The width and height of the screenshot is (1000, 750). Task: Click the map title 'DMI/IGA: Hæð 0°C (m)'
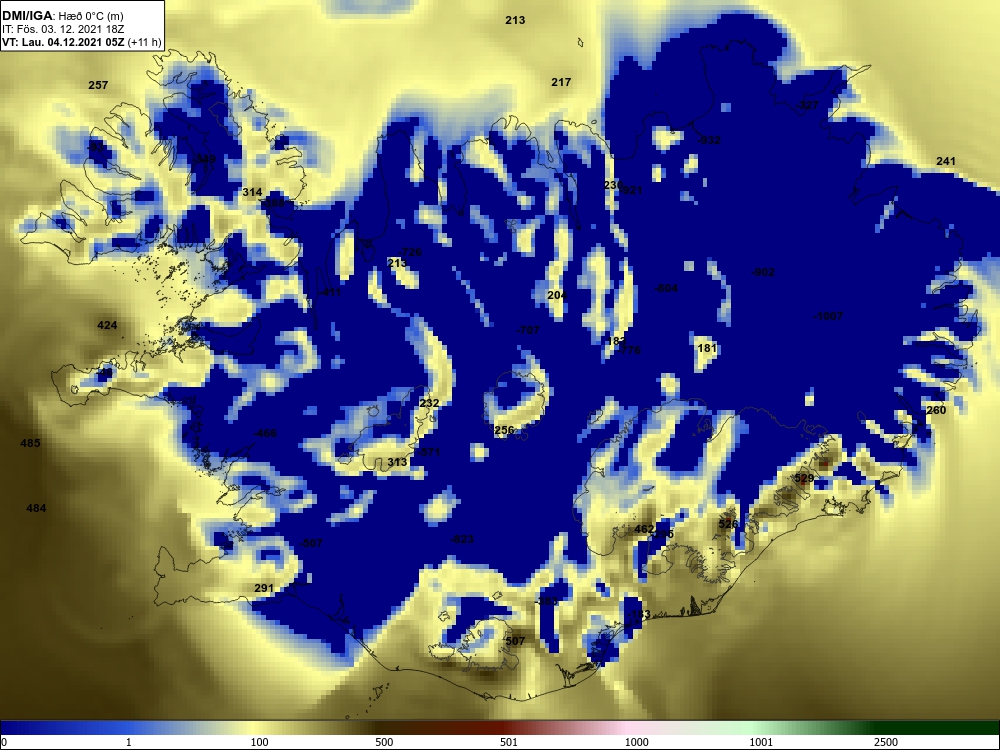(62, 16)
